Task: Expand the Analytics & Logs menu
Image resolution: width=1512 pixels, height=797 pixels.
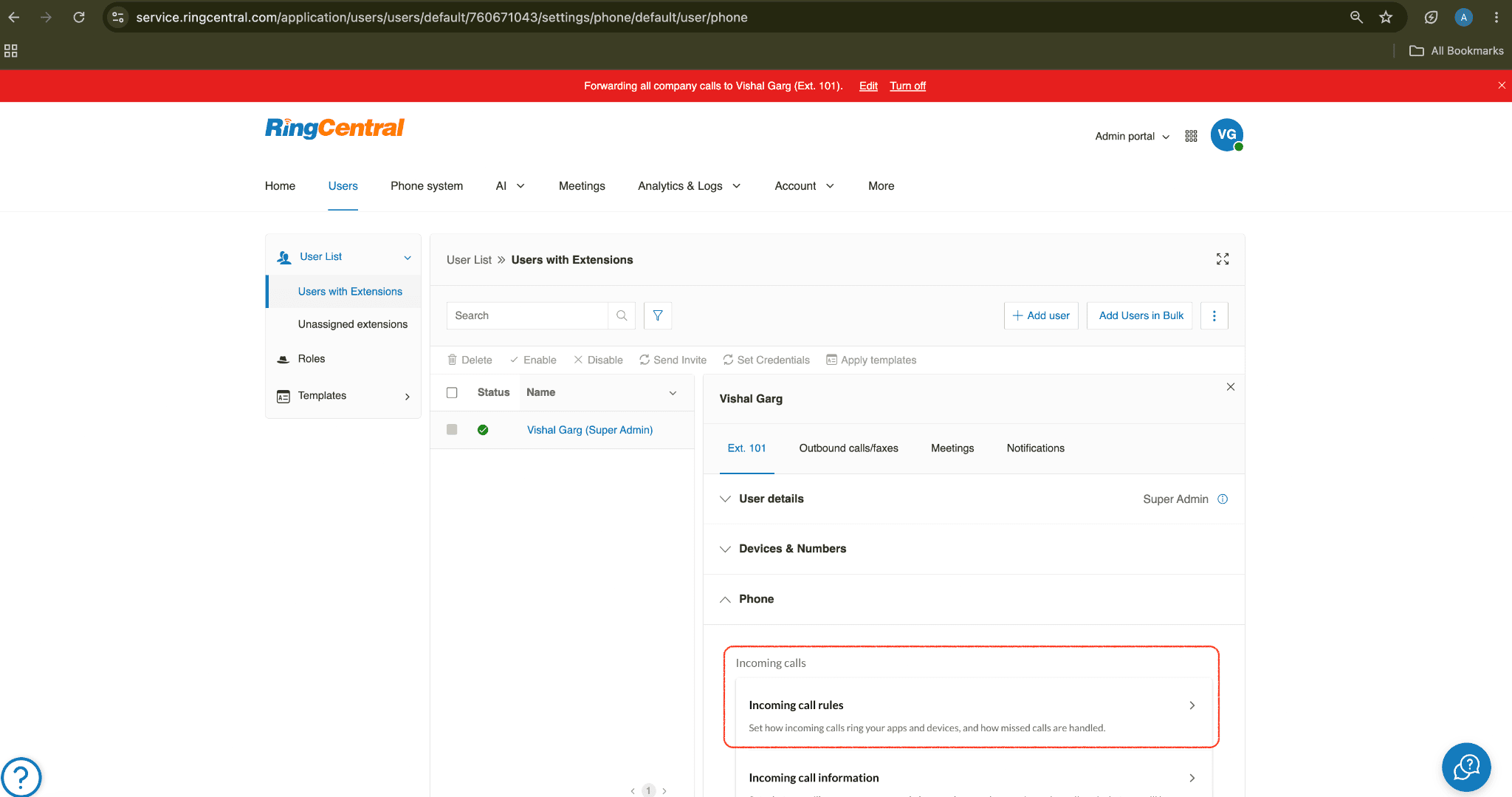Action: (x=689, y=186)
